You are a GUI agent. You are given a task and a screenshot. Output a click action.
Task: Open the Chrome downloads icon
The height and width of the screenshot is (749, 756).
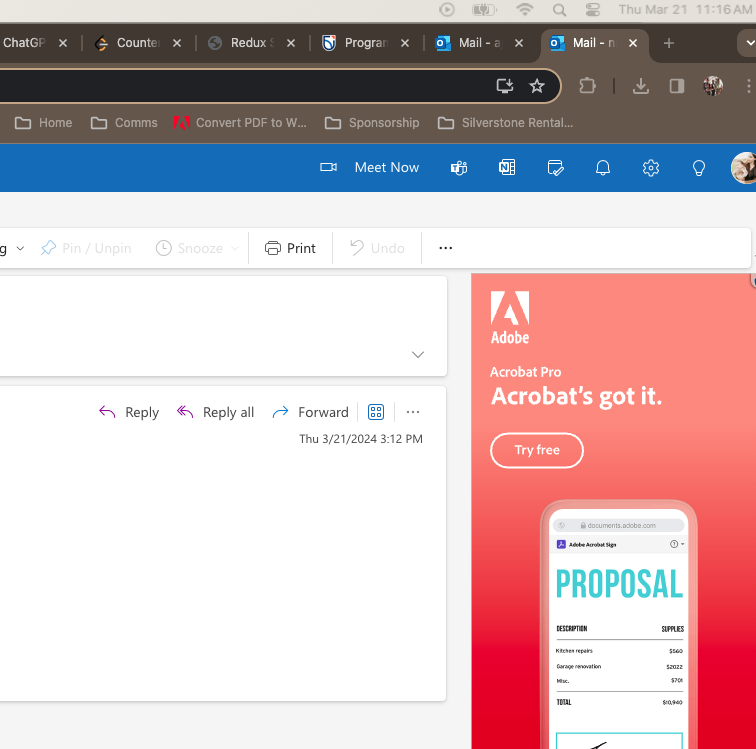pyautogui.click(x=641, y=86)
